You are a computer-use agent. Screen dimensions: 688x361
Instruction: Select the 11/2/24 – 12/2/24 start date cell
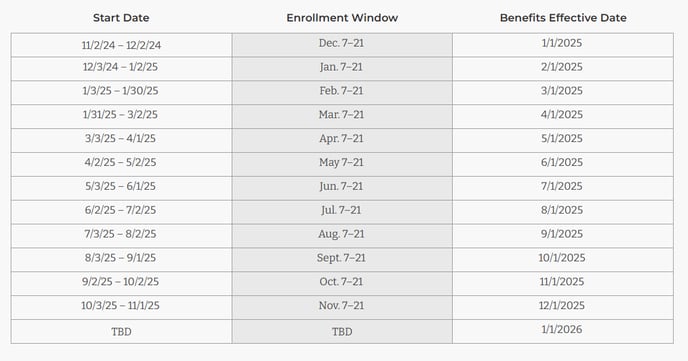(122, 45)
